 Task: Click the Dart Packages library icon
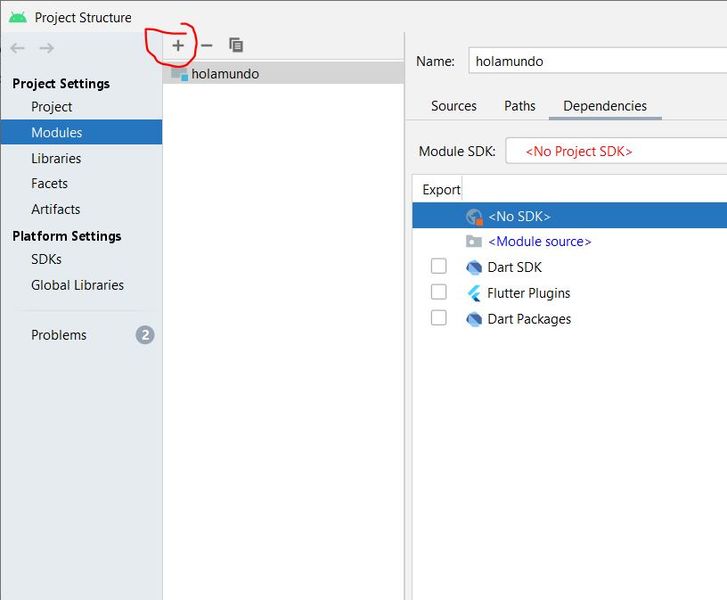point(474,319)
